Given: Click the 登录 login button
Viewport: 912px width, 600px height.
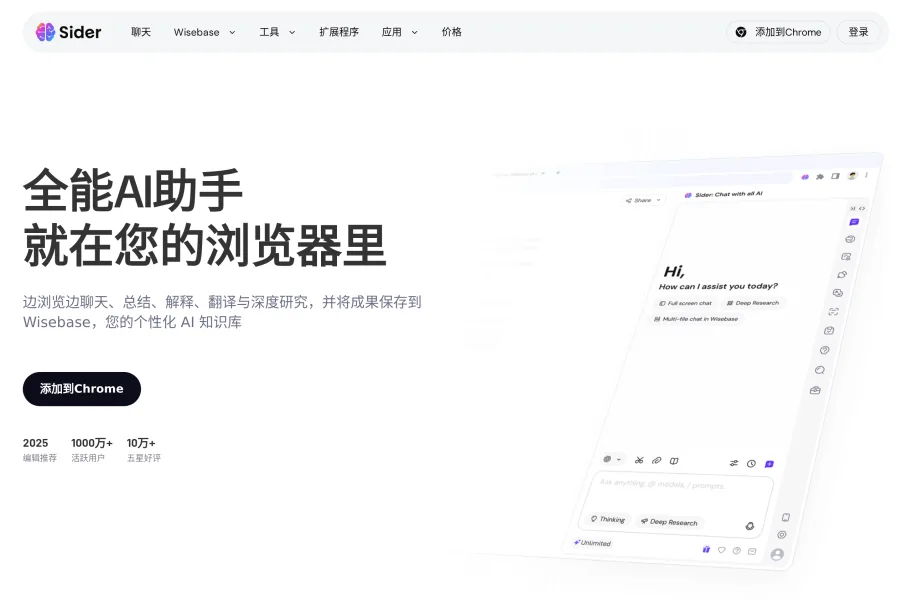Looking at the screenshot, I should (x=858, y=32).
